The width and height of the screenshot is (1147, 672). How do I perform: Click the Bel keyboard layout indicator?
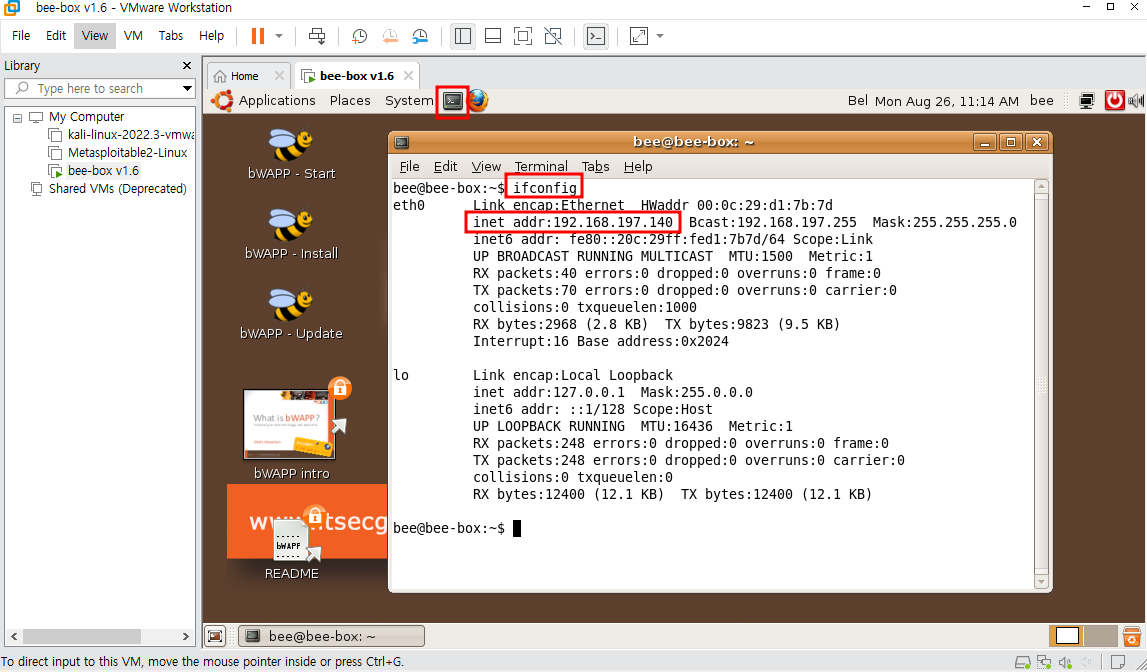pos(857,101)
